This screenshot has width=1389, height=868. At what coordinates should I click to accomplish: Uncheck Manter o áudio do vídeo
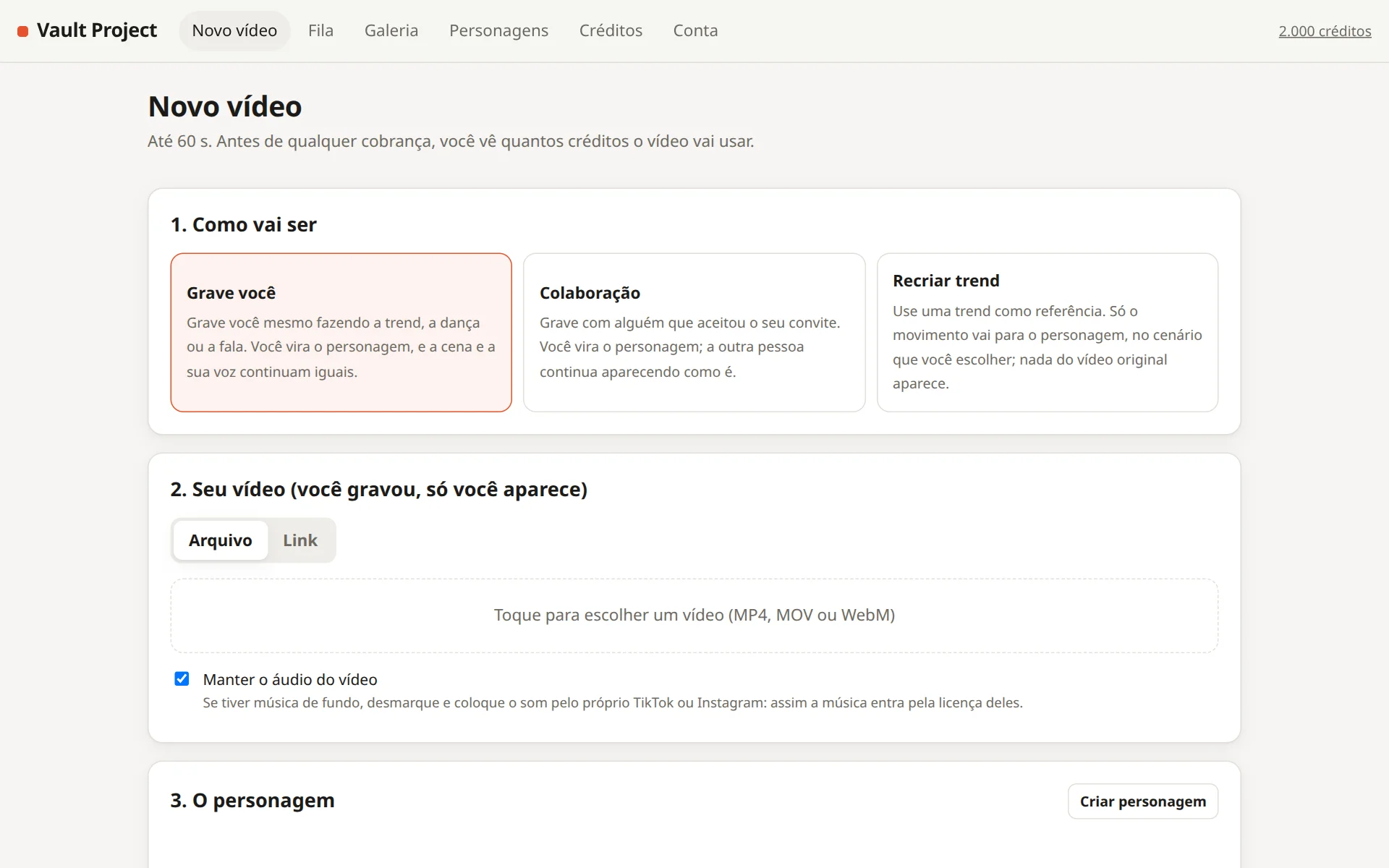[x=182, y=678]
